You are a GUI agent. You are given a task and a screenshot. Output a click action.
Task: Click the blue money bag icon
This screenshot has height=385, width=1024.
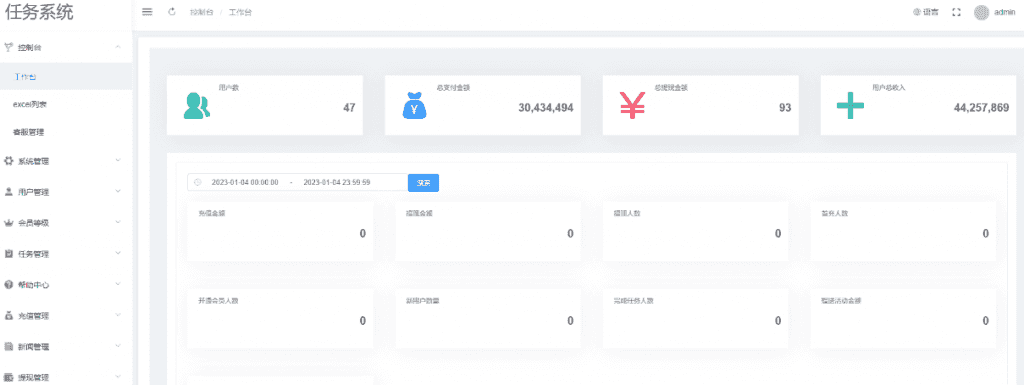pyautogui.click(x=414, y=106)
